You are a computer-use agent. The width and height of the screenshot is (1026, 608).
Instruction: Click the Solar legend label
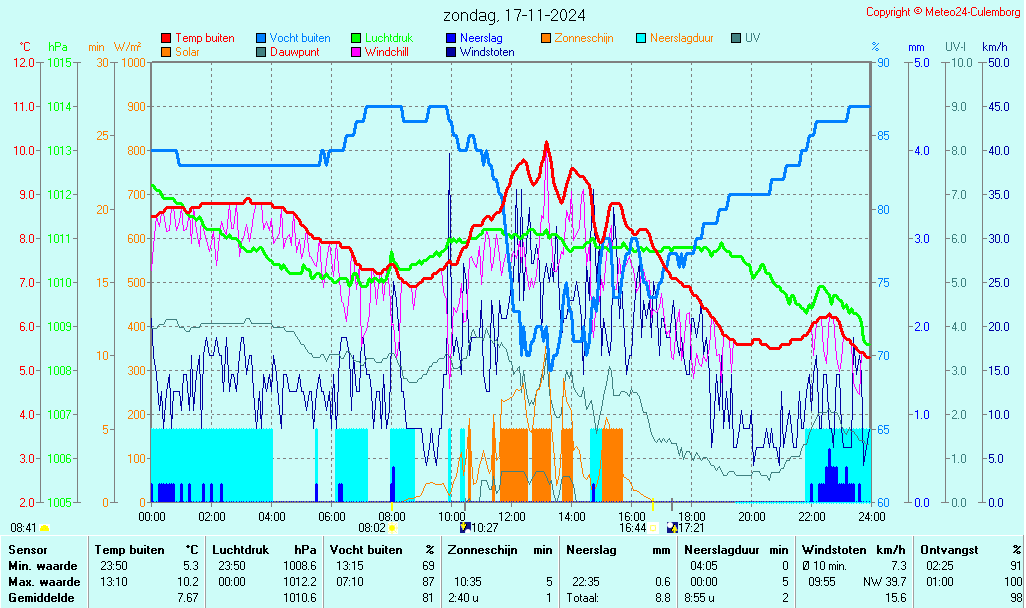pyautogui.click(x=187, y=52)
